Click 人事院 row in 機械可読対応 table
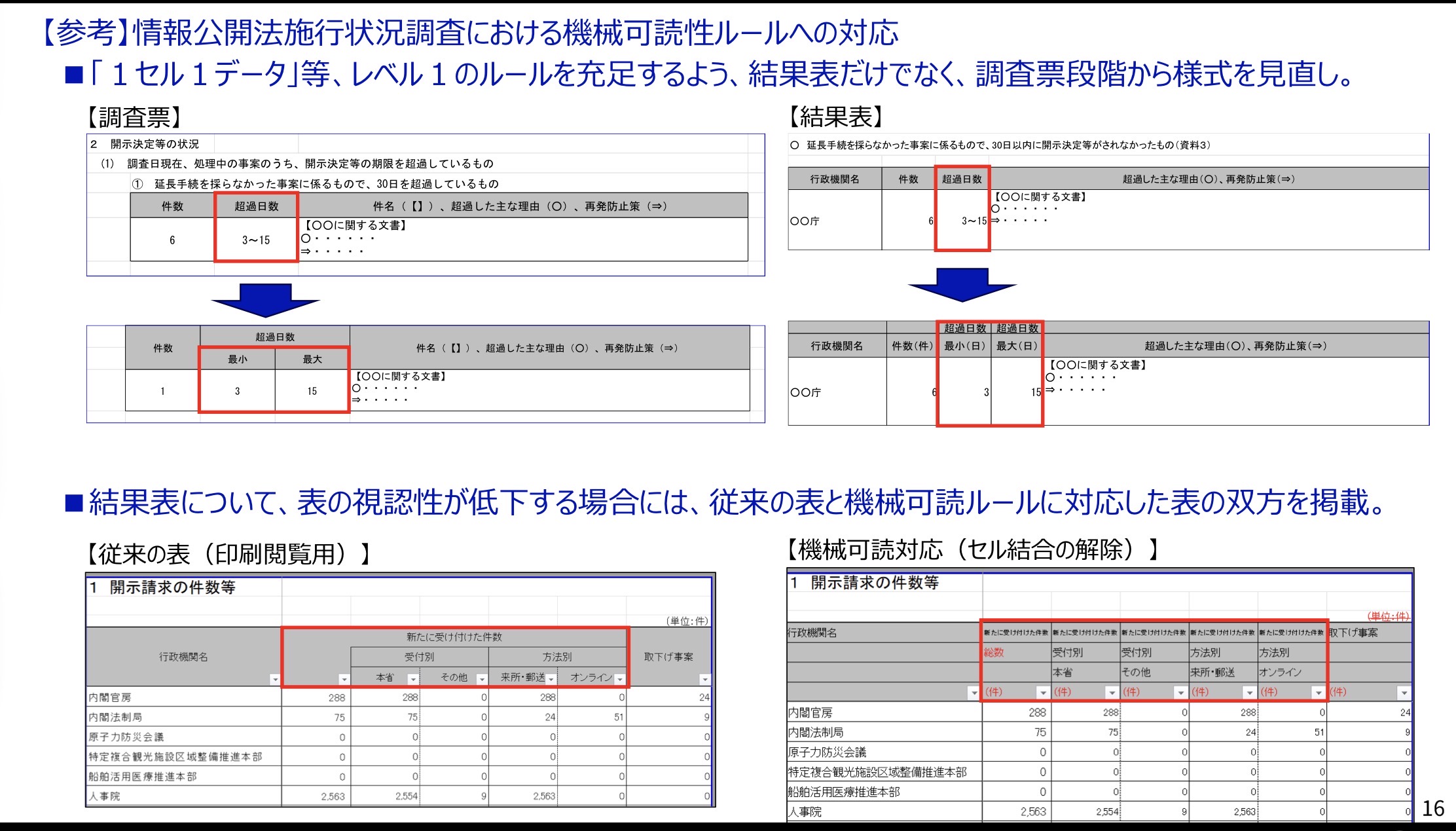 (1099, 811)
